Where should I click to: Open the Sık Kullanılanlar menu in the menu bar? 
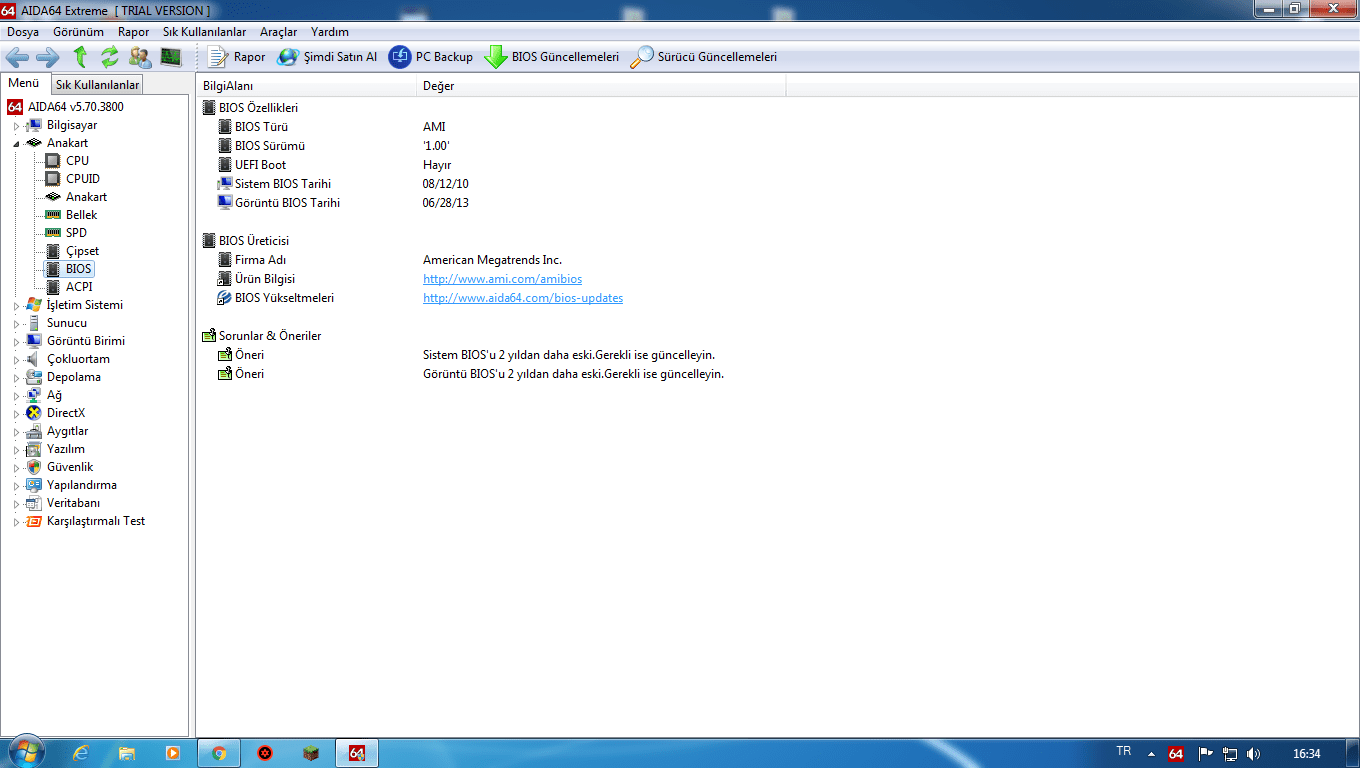pos(204,32)
